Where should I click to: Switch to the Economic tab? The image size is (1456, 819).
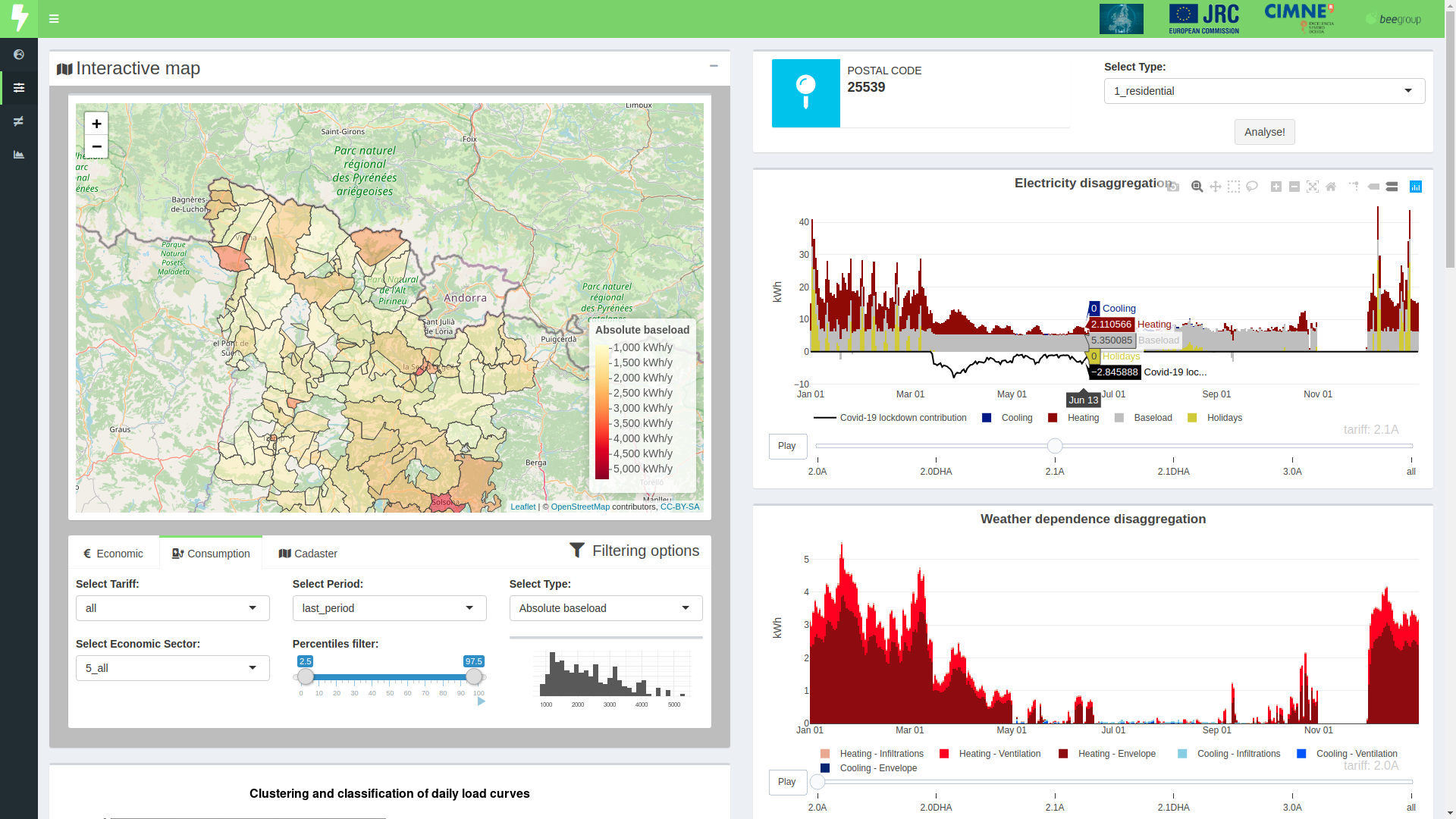[x=113, y=554]
